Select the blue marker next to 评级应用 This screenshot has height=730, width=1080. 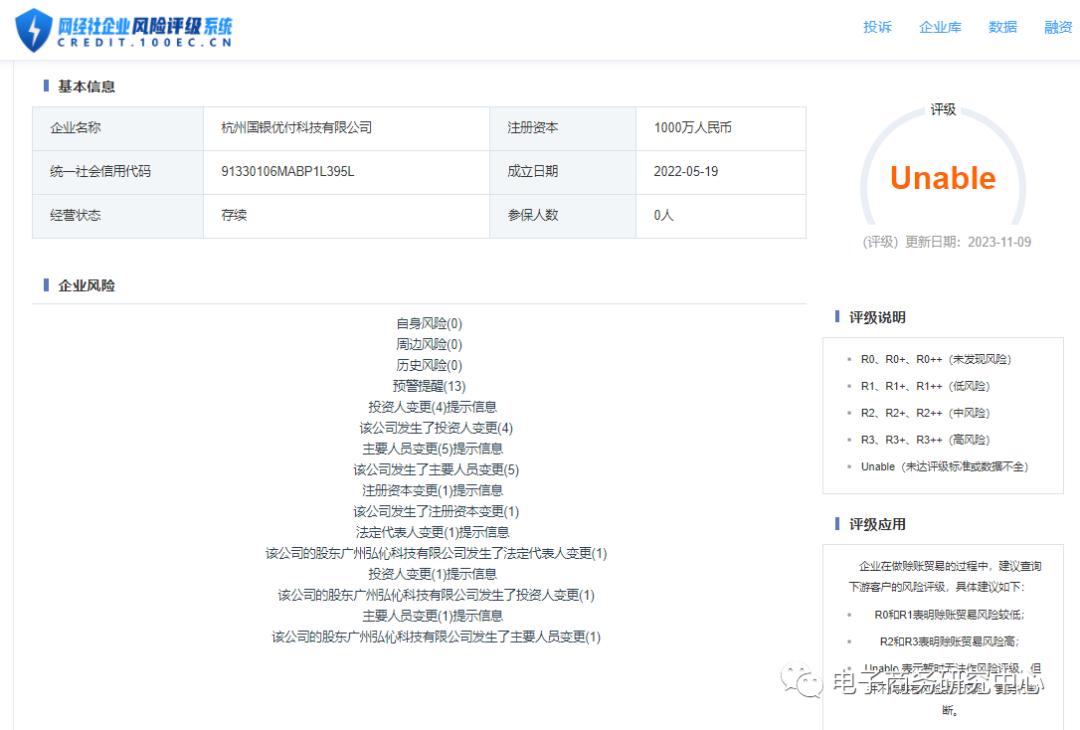835,523
